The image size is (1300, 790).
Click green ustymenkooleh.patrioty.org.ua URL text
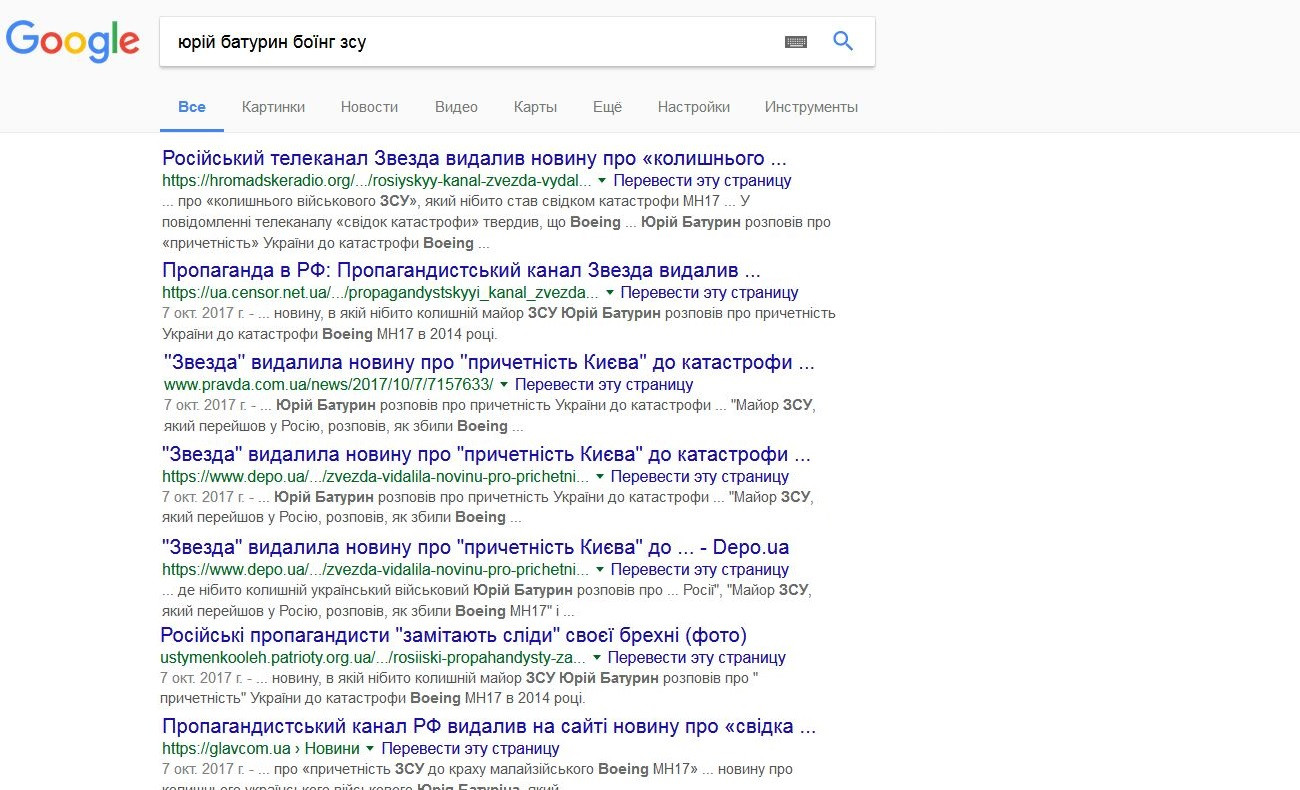click(x=373, y=658)
